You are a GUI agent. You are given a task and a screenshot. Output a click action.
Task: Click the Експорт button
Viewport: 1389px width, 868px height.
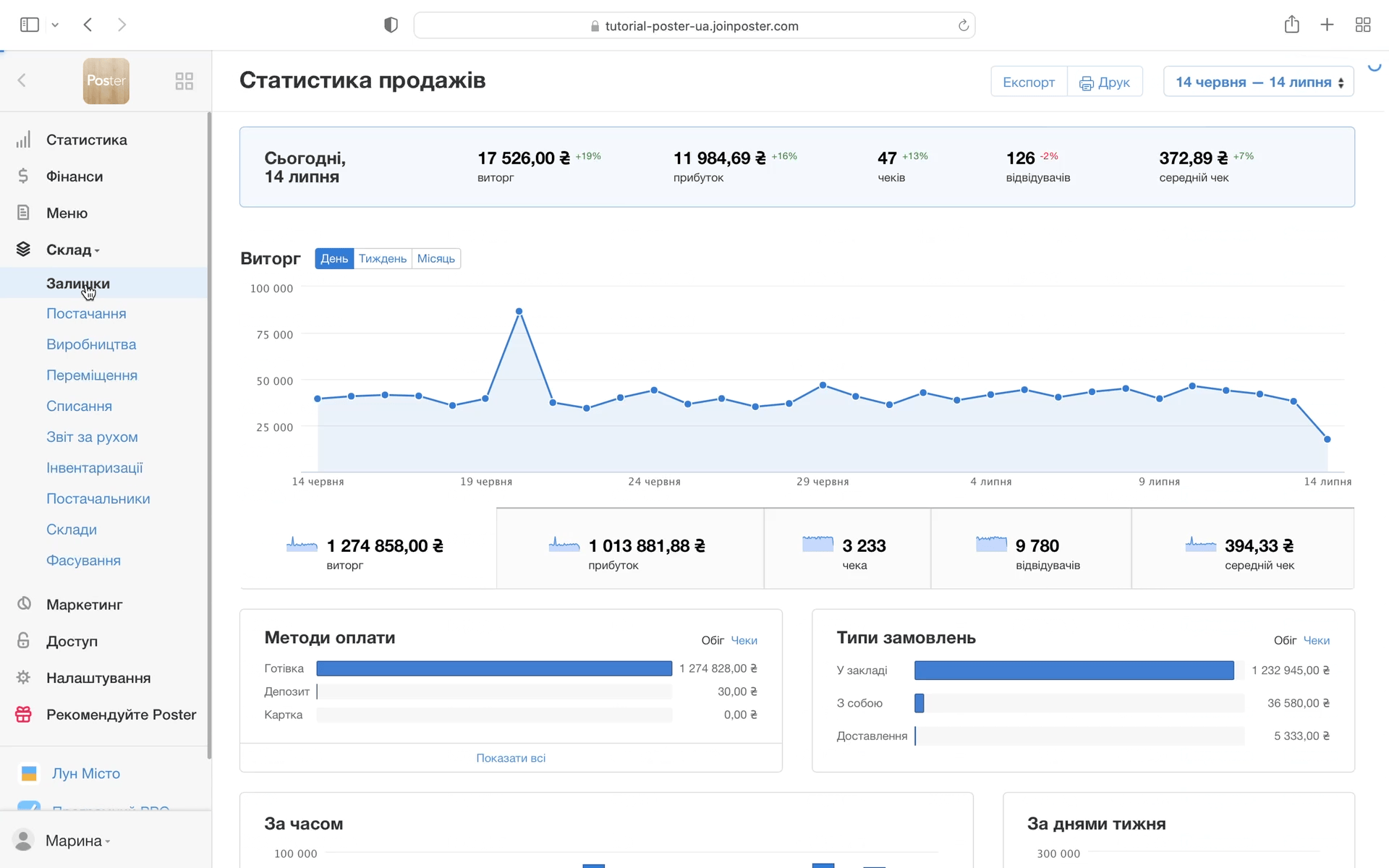click(x=1028, y=82)
